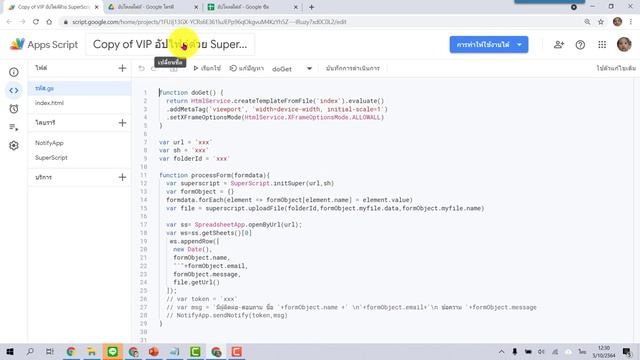The height and width of the screenshot is (360, 640).
Task: Go back in browser history
Action: 9,22
